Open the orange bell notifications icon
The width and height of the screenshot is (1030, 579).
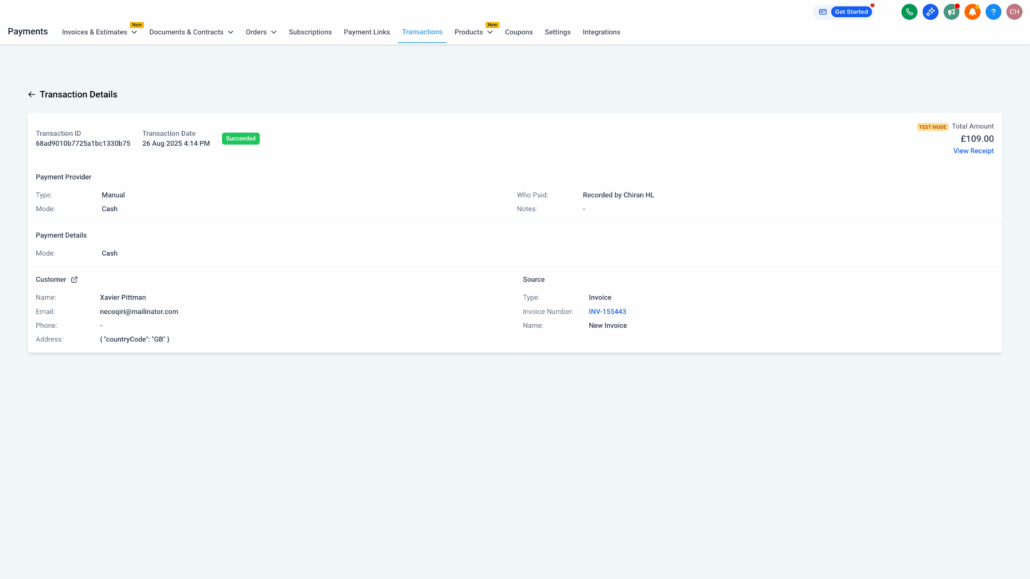pos(972,12)
